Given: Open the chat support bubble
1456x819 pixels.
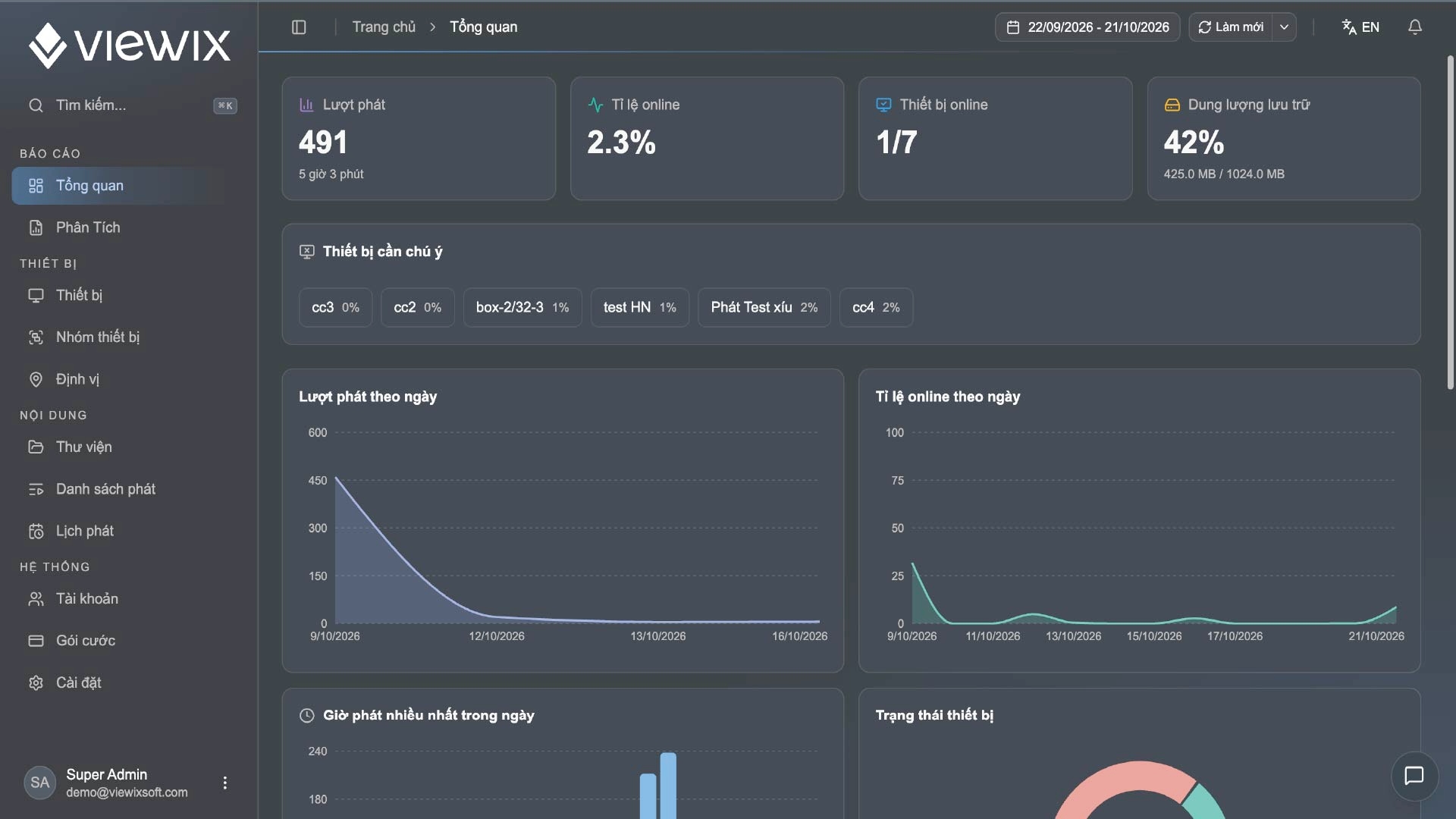Looking at the screenshot, I should (x=1414, y=776).
